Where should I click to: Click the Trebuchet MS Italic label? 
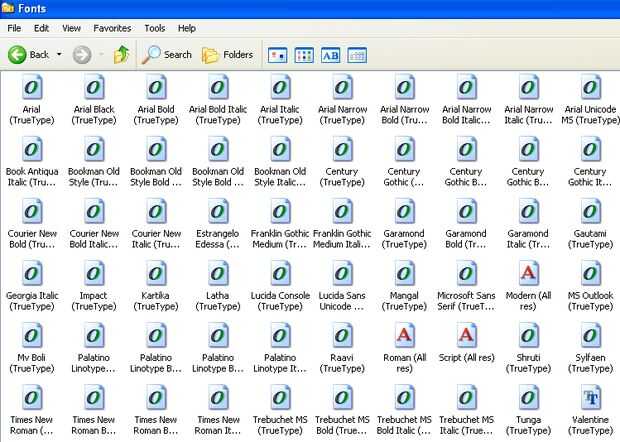tap(466, 425)
